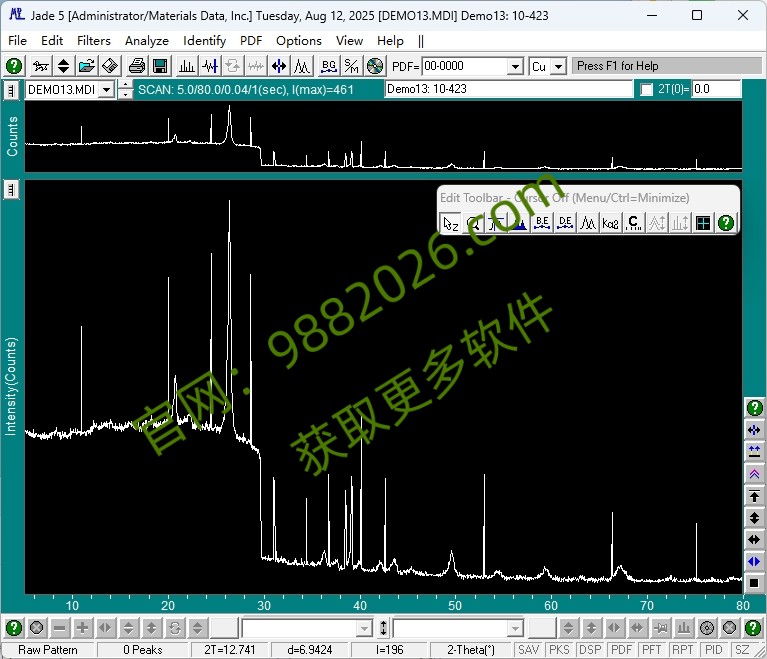Print the pattern with the printer icon
Image resolution: width=767 pixels, height=659 pixels.
136,66
